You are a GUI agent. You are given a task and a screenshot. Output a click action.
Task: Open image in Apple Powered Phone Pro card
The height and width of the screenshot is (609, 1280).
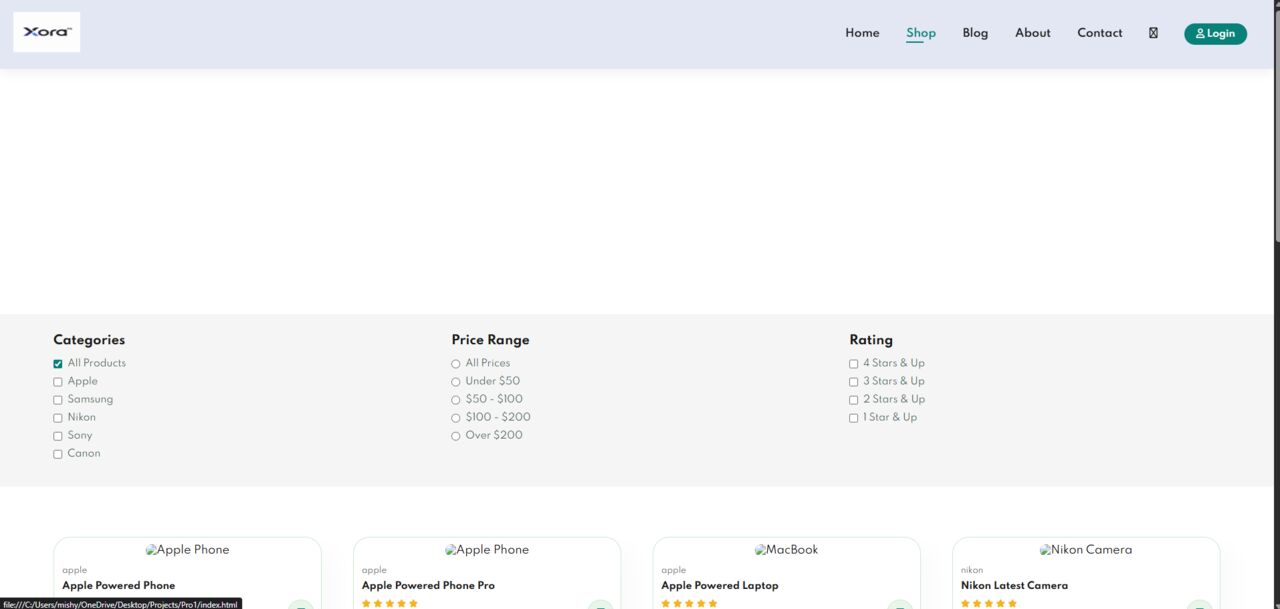487,550
